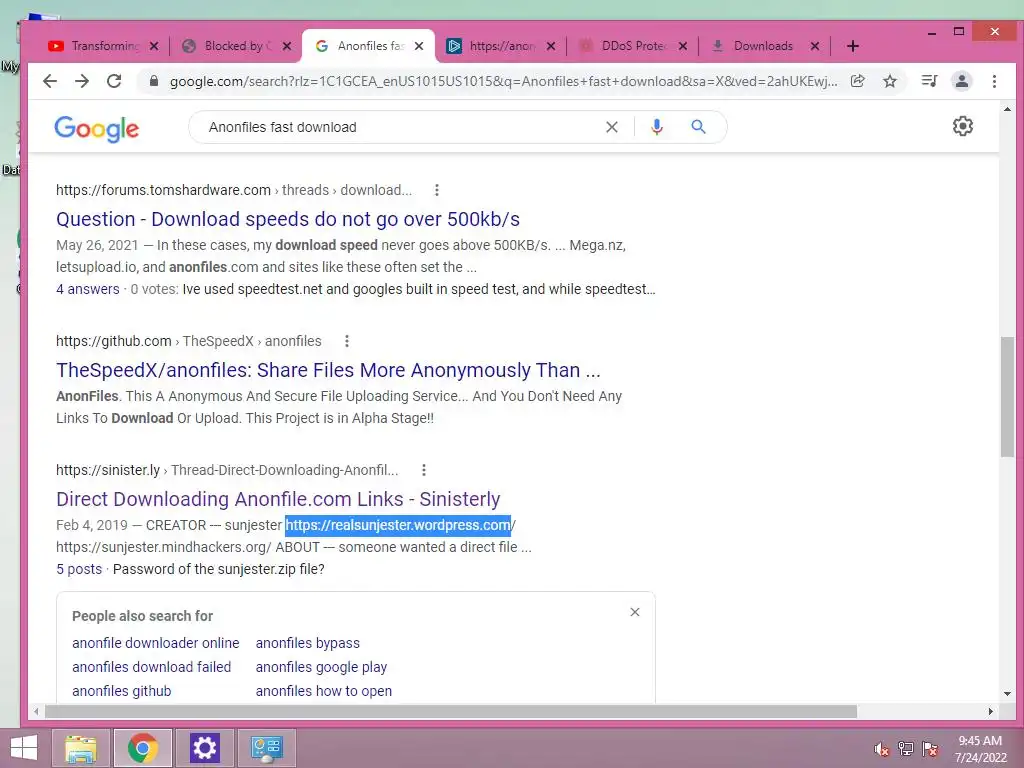Open Direct Downloading Anonfile.com Links result
The image size is (1024, 768).
tap(278, 499)
